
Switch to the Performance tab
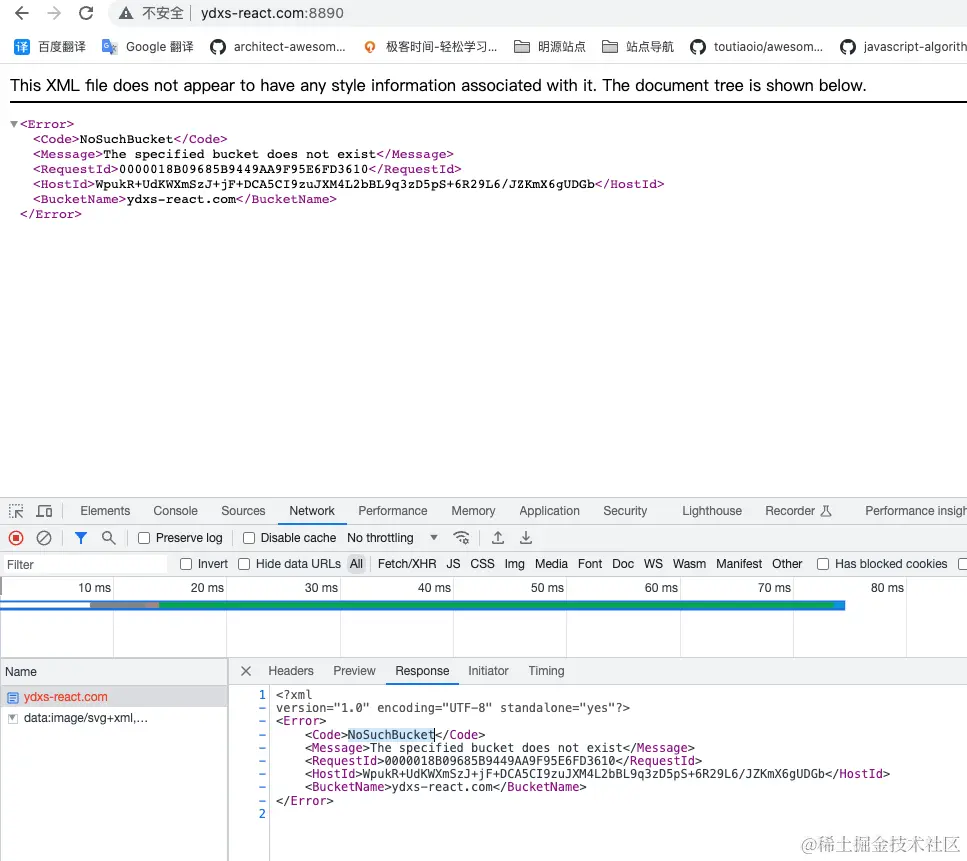click(x=393, y=511)
